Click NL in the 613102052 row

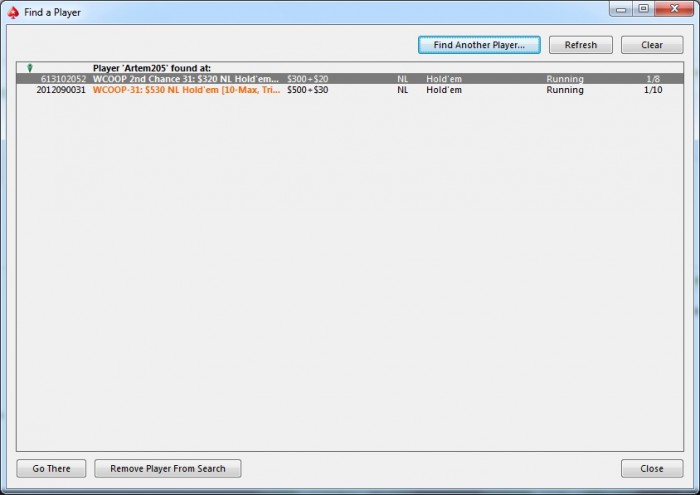(403, 79)
